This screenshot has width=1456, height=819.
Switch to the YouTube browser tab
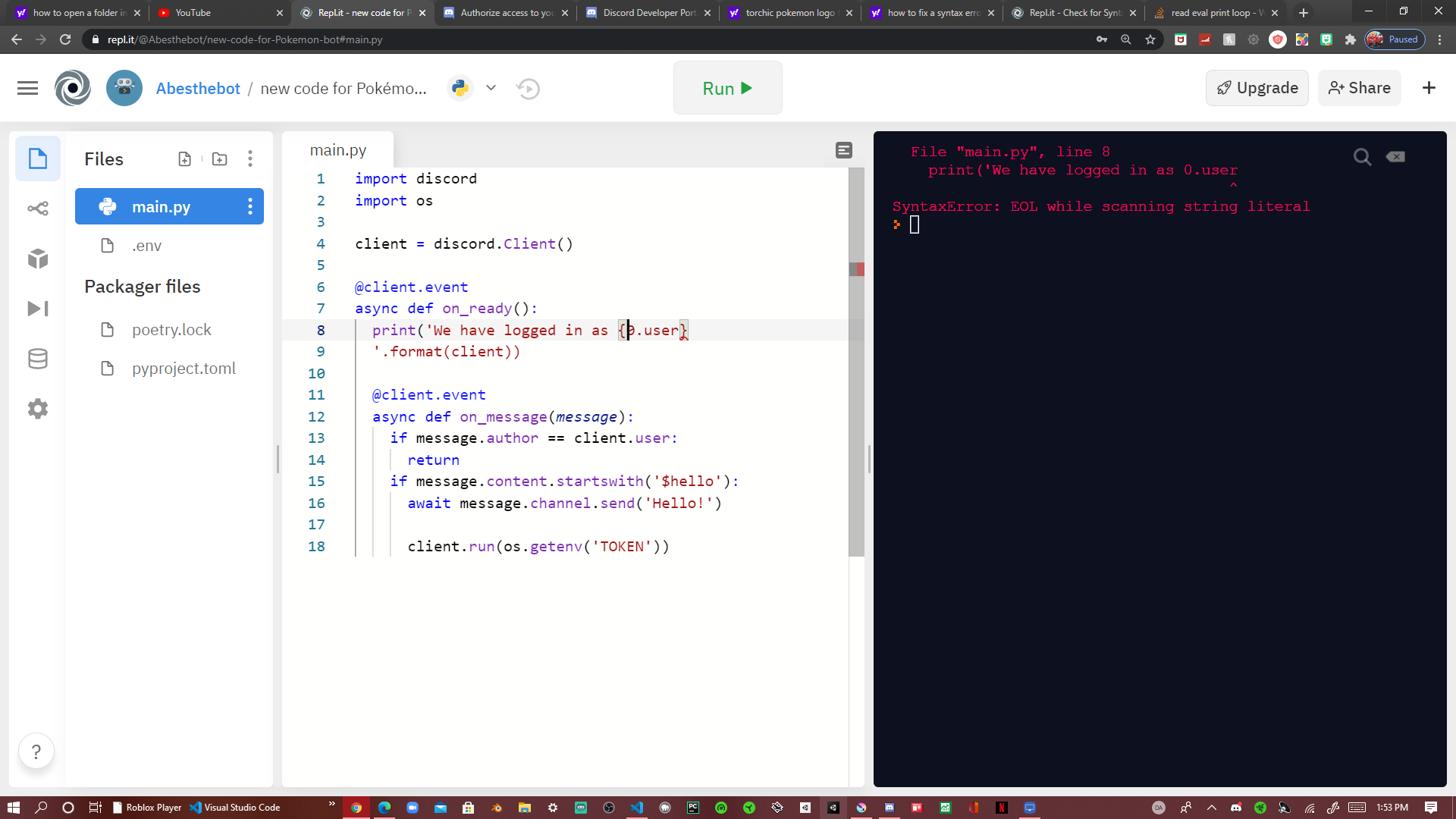[220, 12]
